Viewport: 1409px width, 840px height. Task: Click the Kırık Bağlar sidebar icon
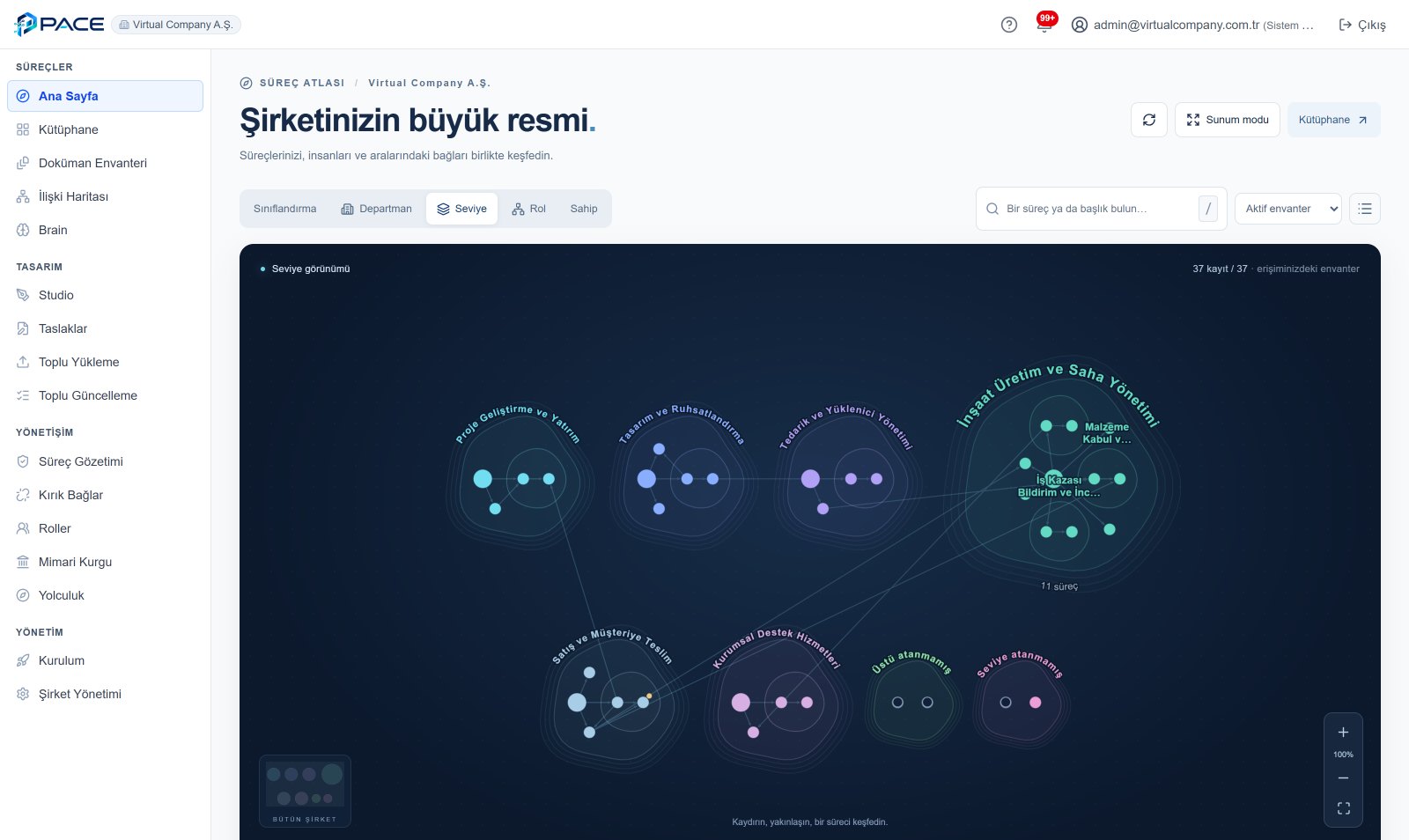(x=23, y=495)
